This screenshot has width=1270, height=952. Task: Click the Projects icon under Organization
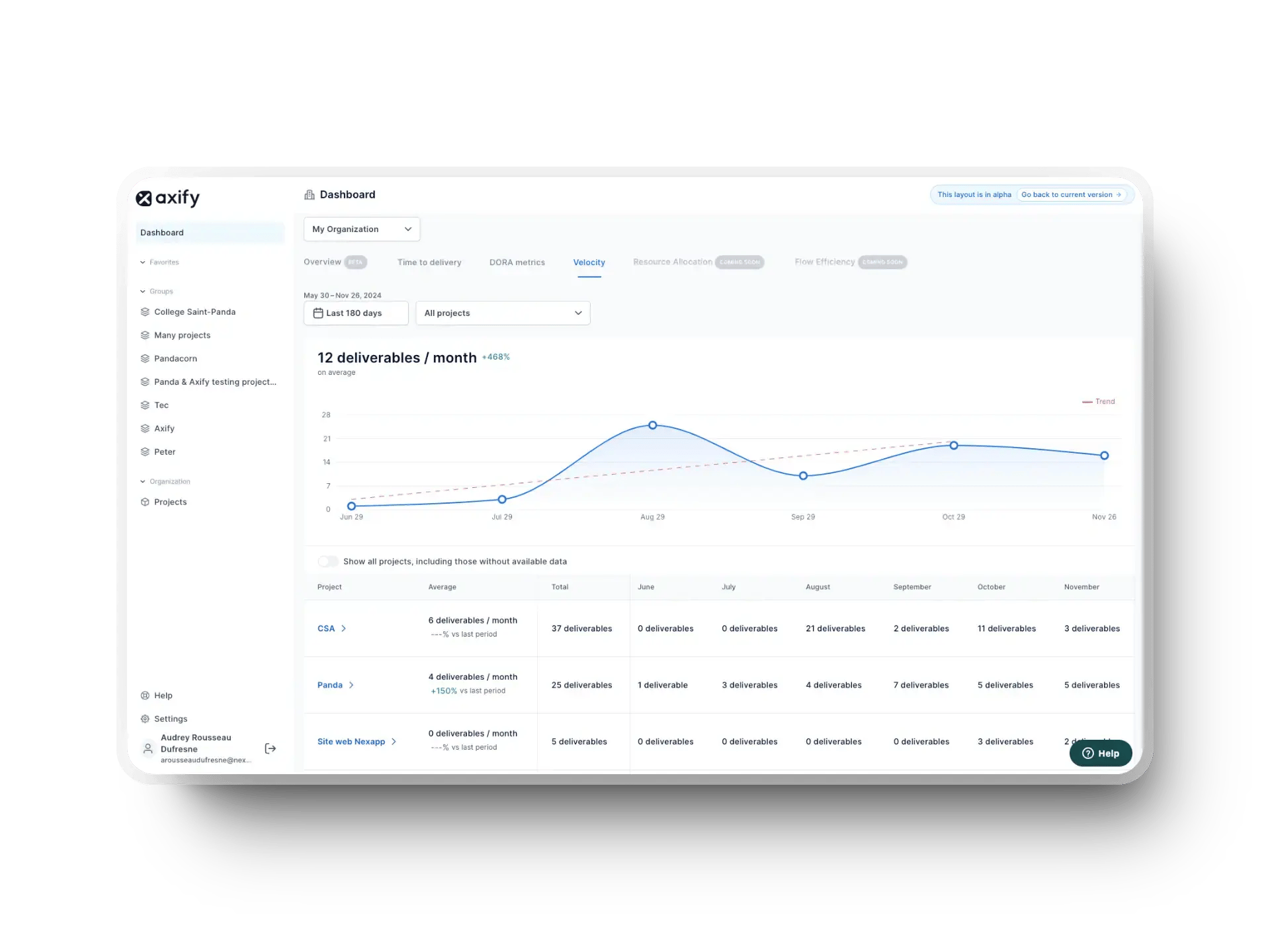pyautogui.click(x=146, y=502)
